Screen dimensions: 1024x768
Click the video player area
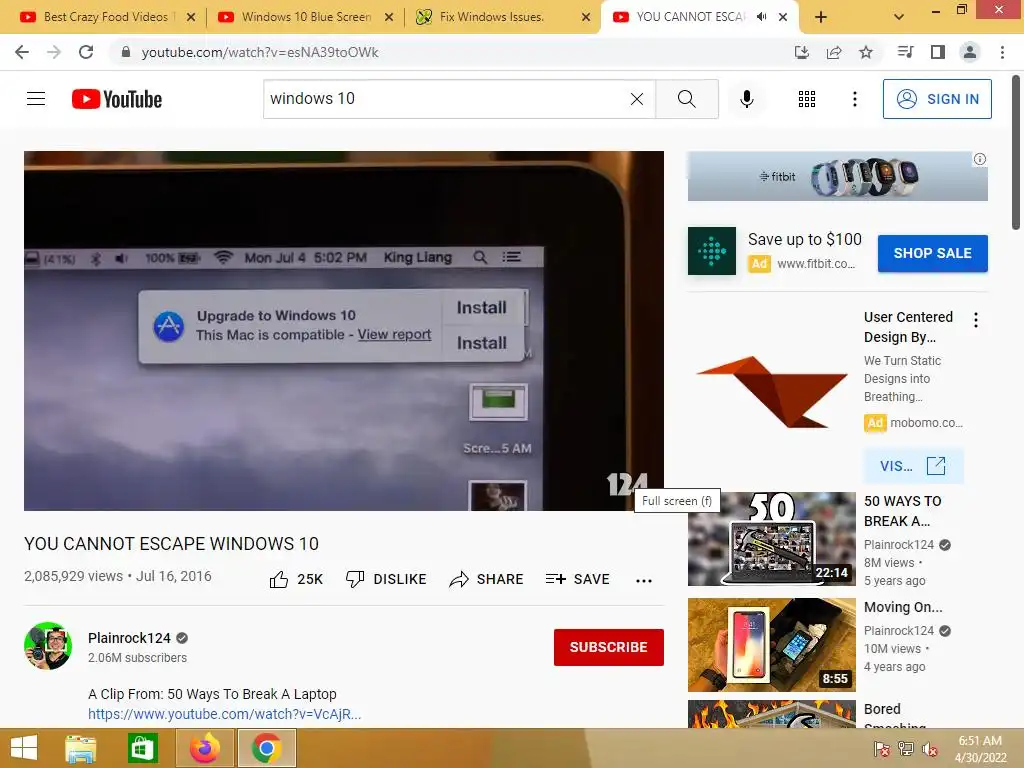(344, 330)
